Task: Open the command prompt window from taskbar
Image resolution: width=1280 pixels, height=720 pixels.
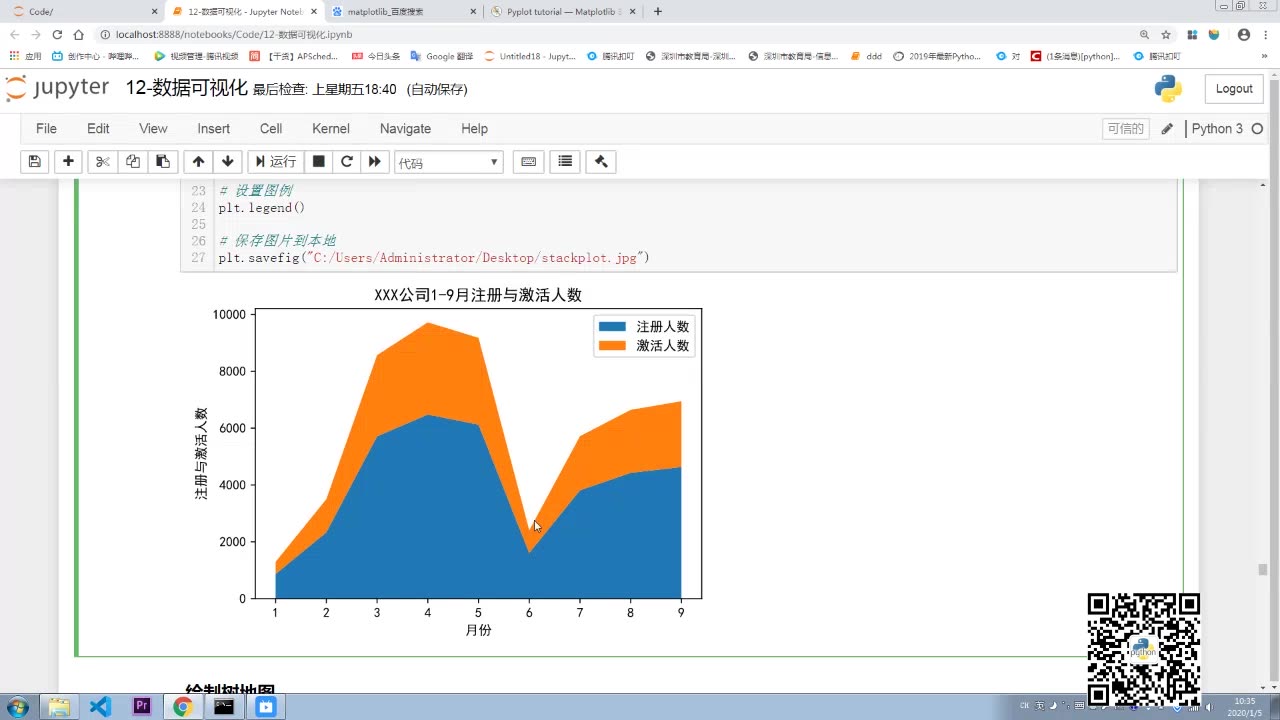Action: [224, 707]
